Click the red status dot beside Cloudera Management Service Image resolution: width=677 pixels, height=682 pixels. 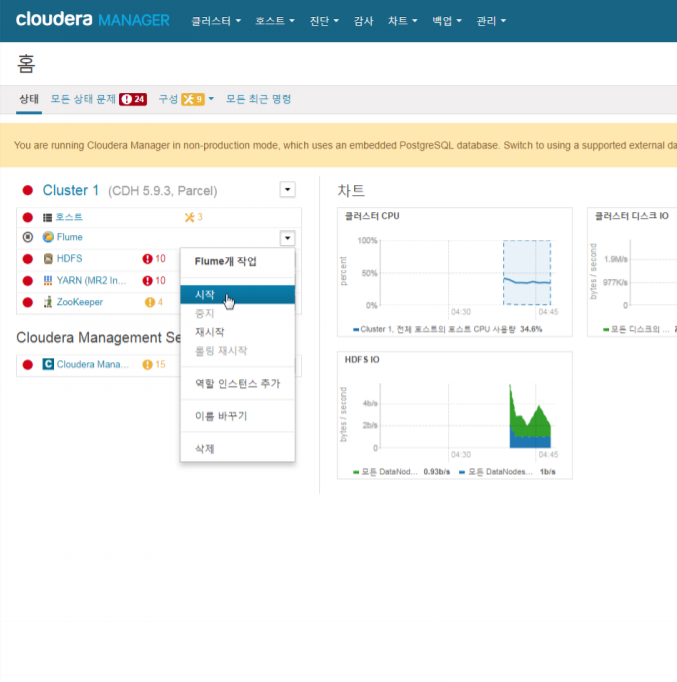pyautogui.click(x=28, y=364)
